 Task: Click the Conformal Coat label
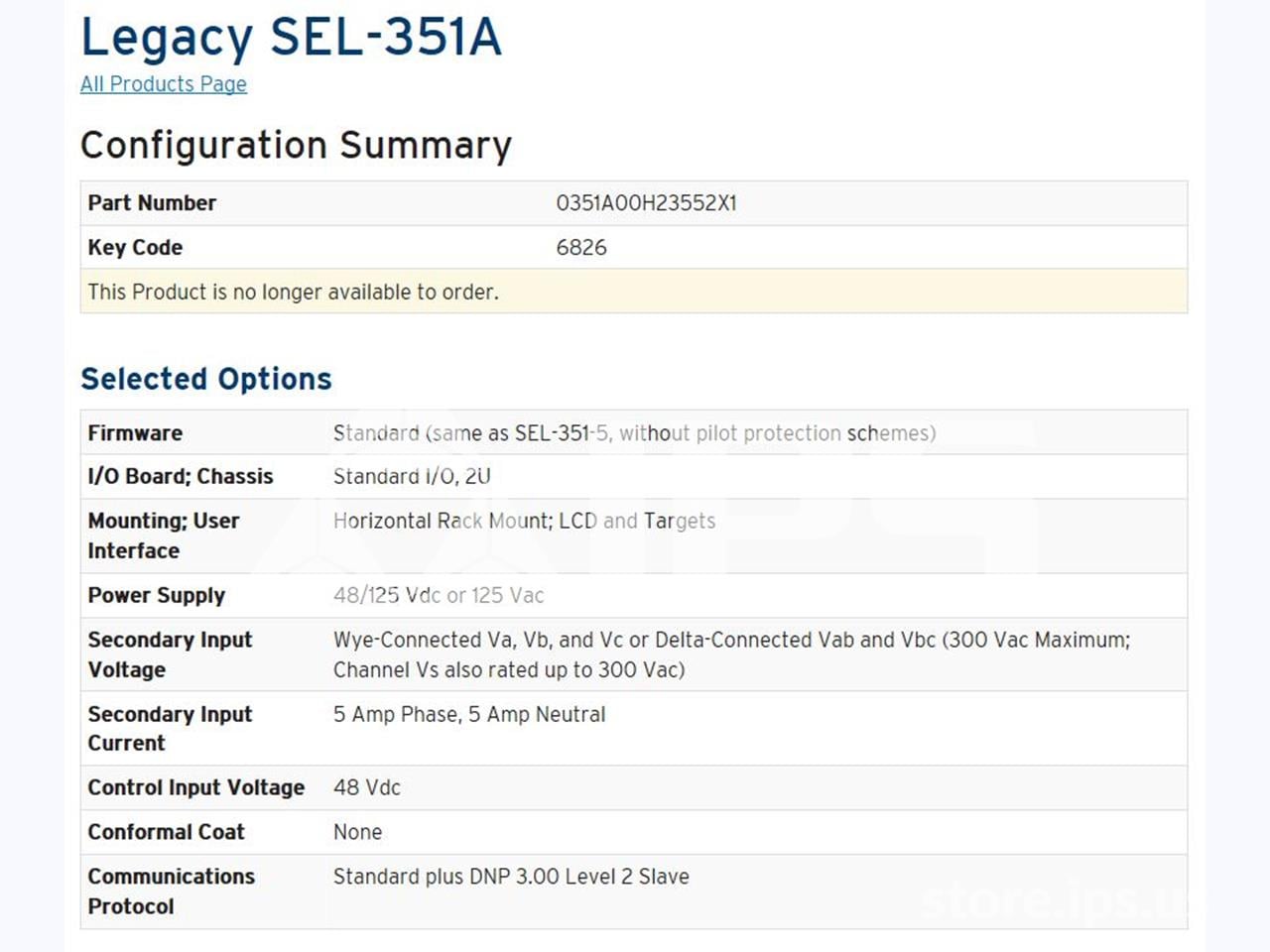point(166,833)
